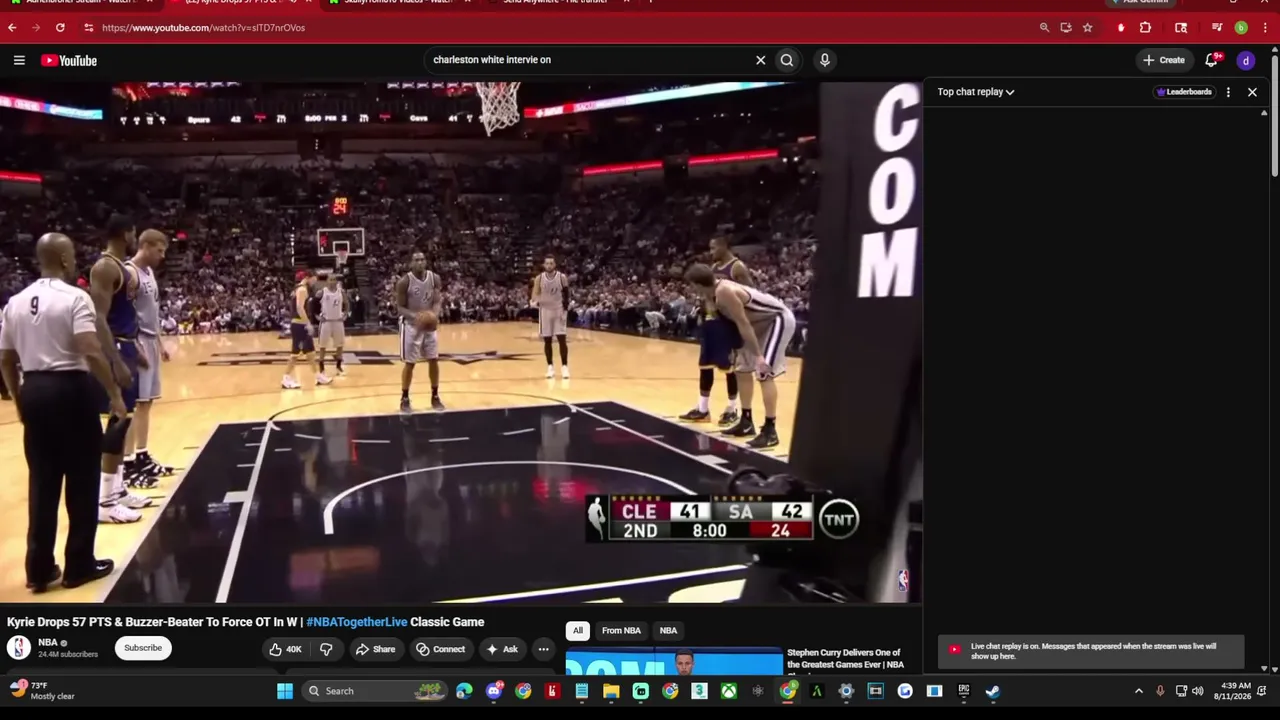
Task: Open the NBA channel name link
Action: coord(48,643)
